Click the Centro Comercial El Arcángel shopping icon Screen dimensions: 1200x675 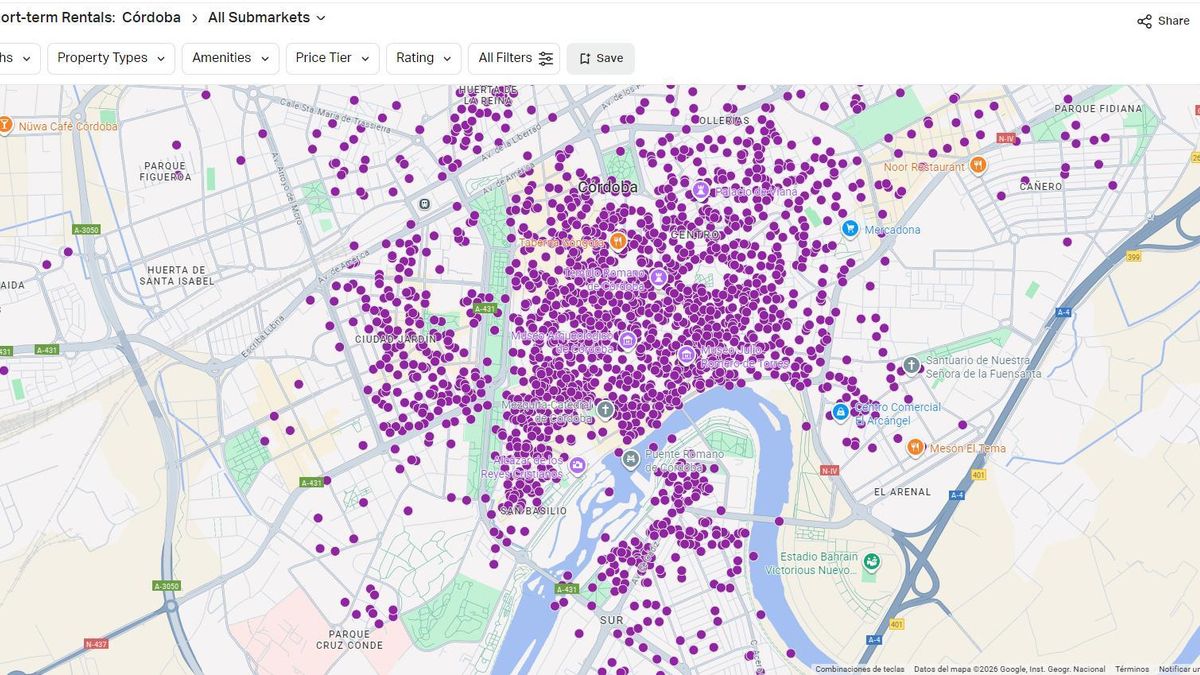[840, 411]
